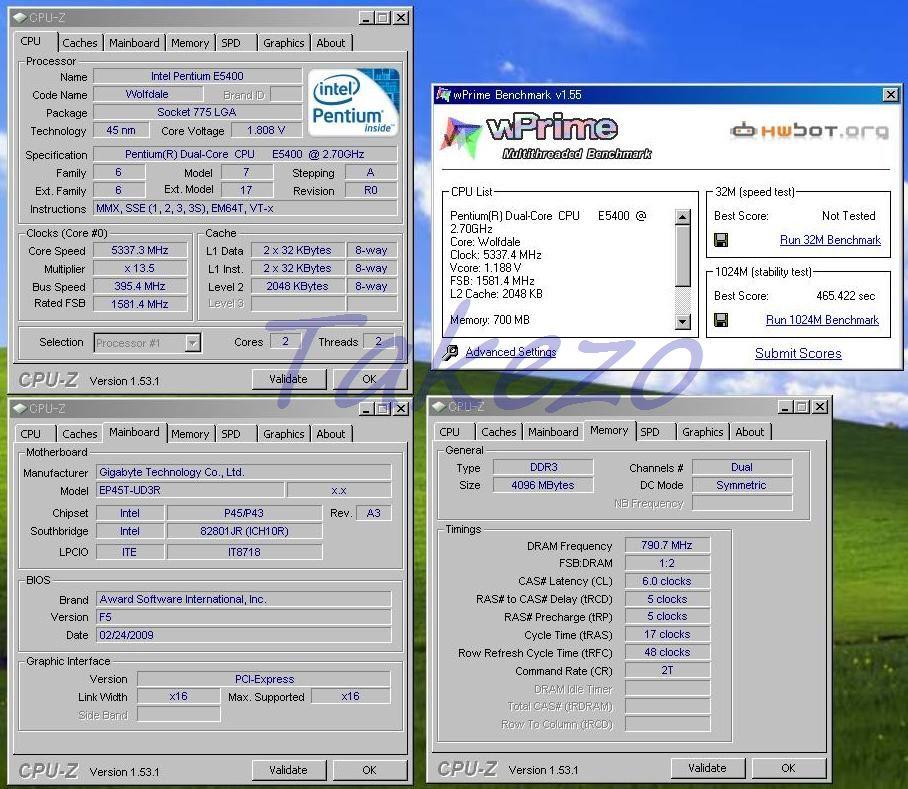This screenshot has width=908, height=789.
Task: Open the Advanced Settings link in wPrime
Action: point(511,352)
